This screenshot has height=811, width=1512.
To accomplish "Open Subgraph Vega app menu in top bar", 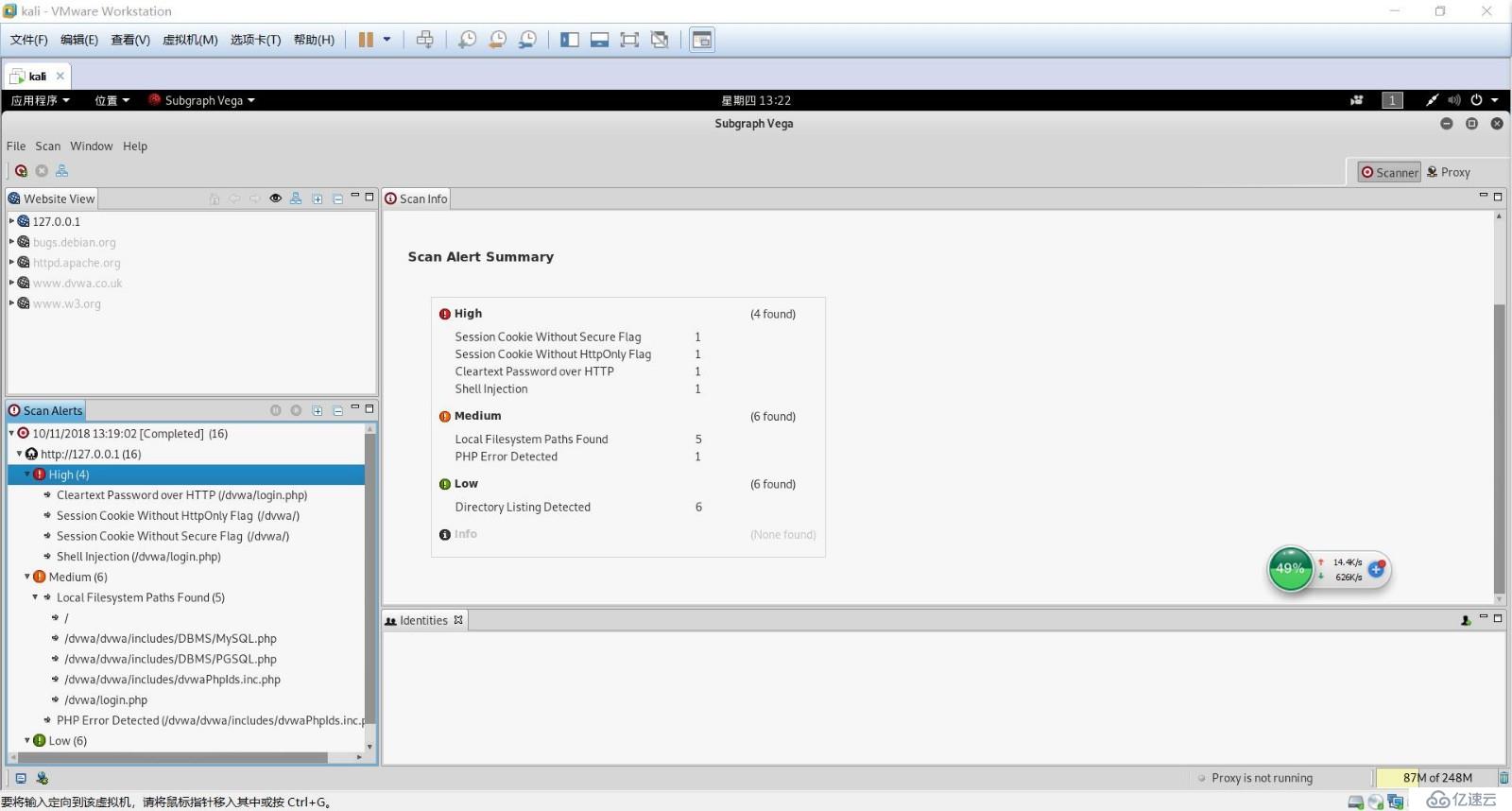I will click(x=201, y=100).
